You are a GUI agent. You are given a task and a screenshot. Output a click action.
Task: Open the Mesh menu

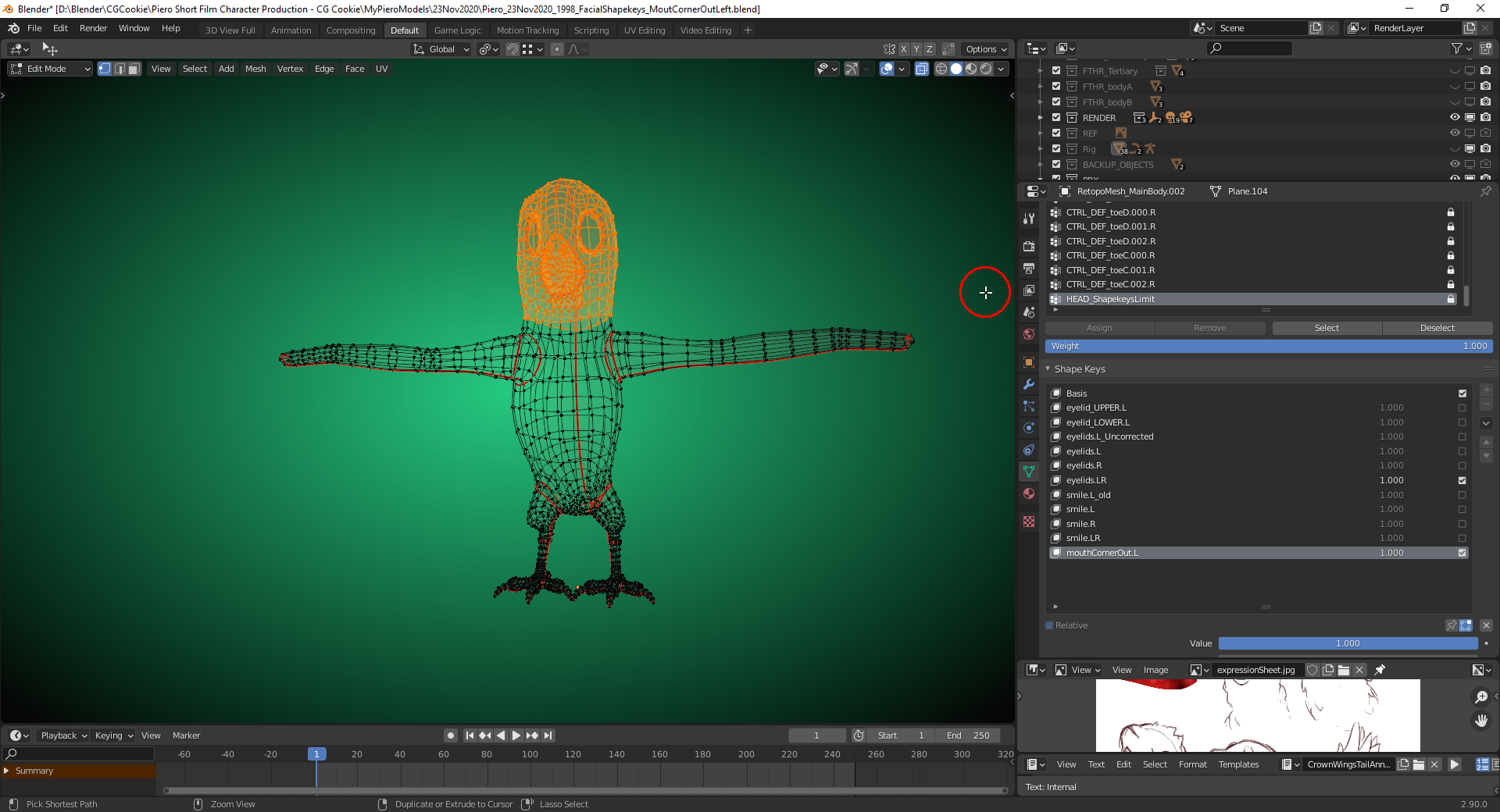pyautogui.click(x=255, y=69)
